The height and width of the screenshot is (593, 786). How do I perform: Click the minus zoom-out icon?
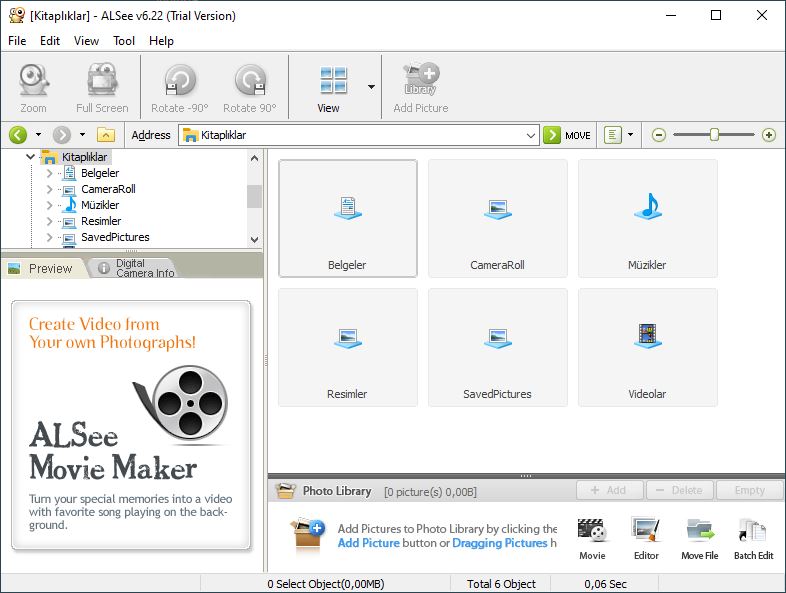click(x=659, y=135)
